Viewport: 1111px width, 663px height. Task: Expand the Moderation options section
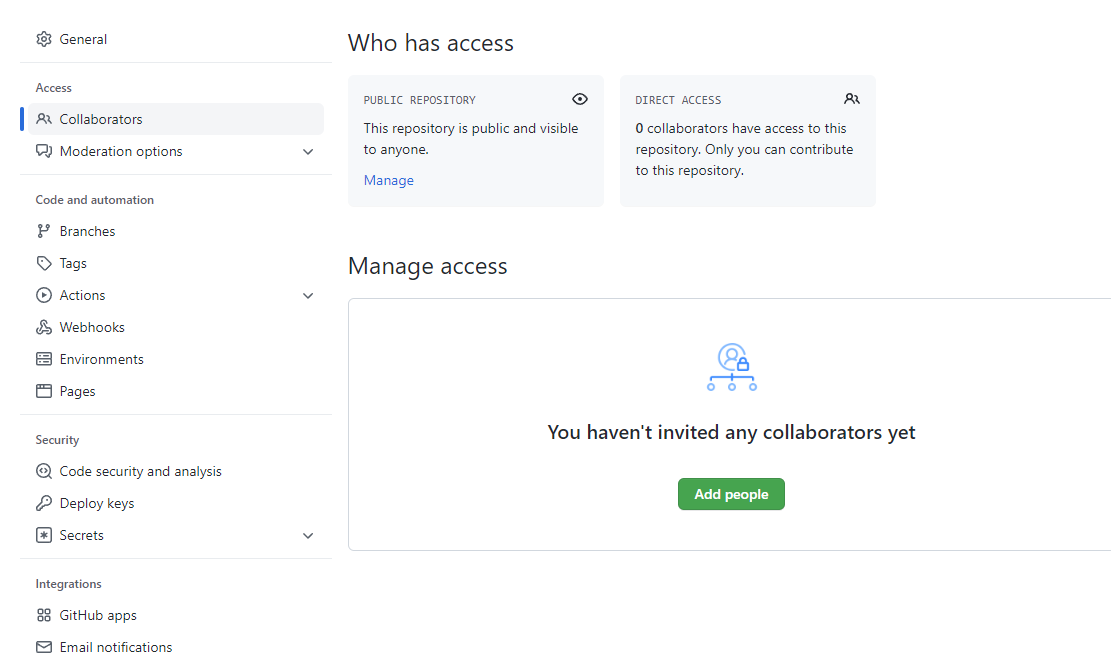[308, 151]
